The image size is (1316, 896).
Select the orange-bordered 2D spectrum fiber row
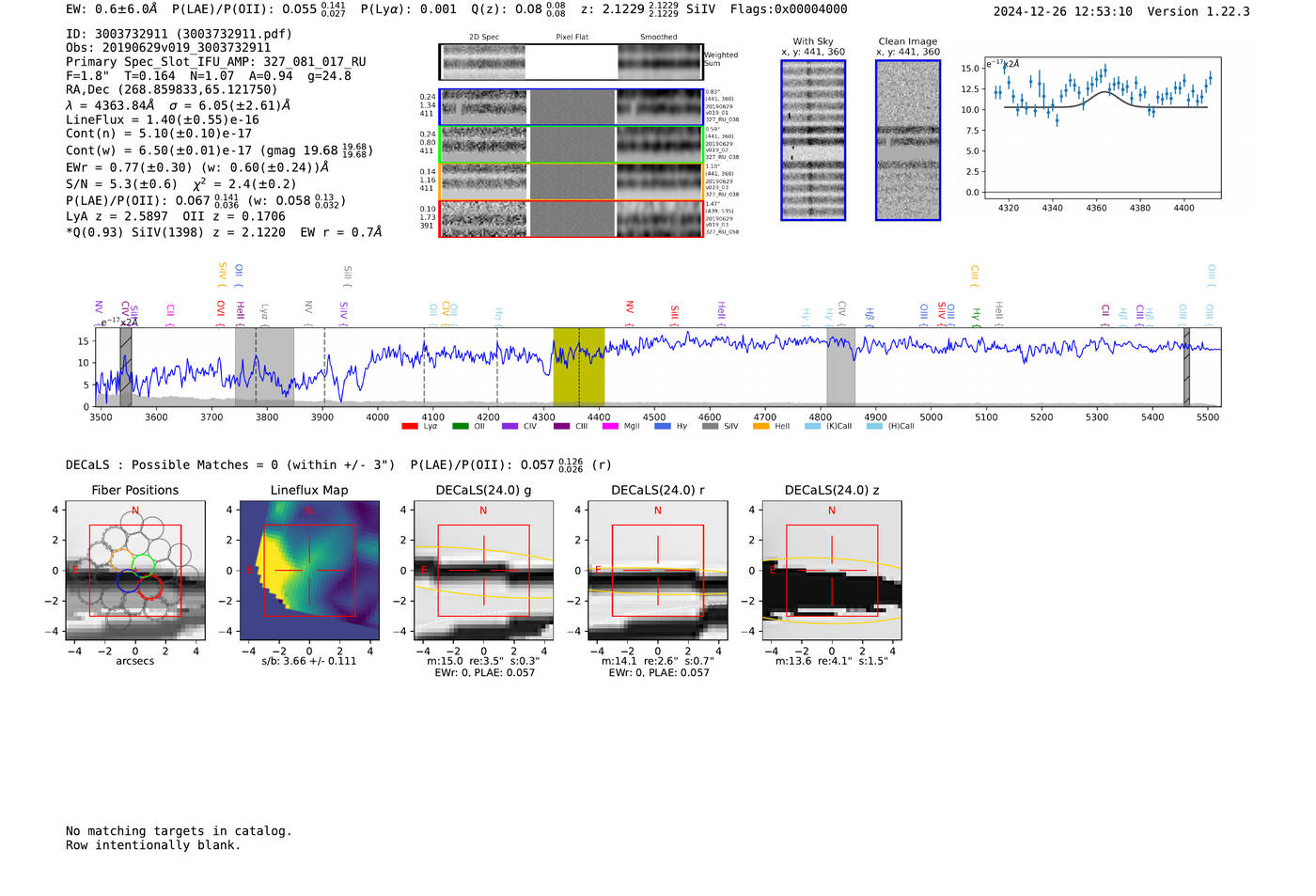572,181
